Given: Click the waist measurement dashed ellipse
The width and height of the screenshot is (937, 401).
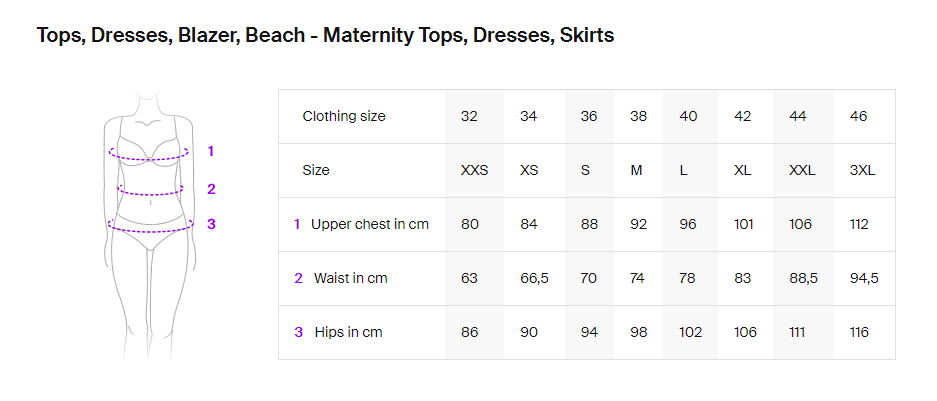Looking at the screenshot, I should [151, 189].
